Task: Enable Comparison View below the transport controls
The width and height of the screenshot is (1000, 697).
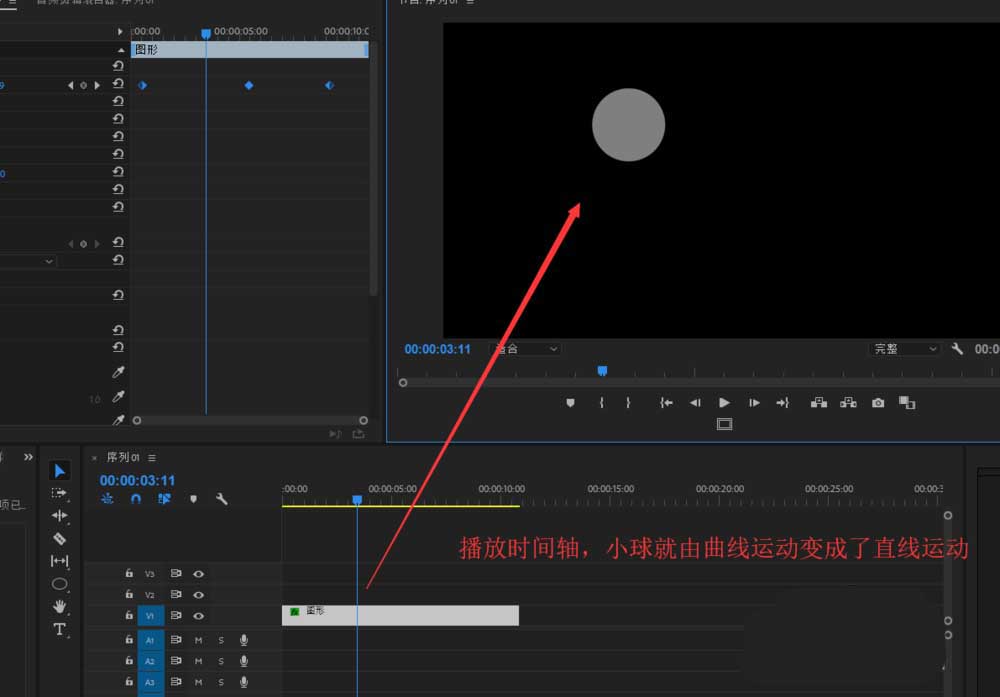Action: pyautogui.click(x=724, y=424)
